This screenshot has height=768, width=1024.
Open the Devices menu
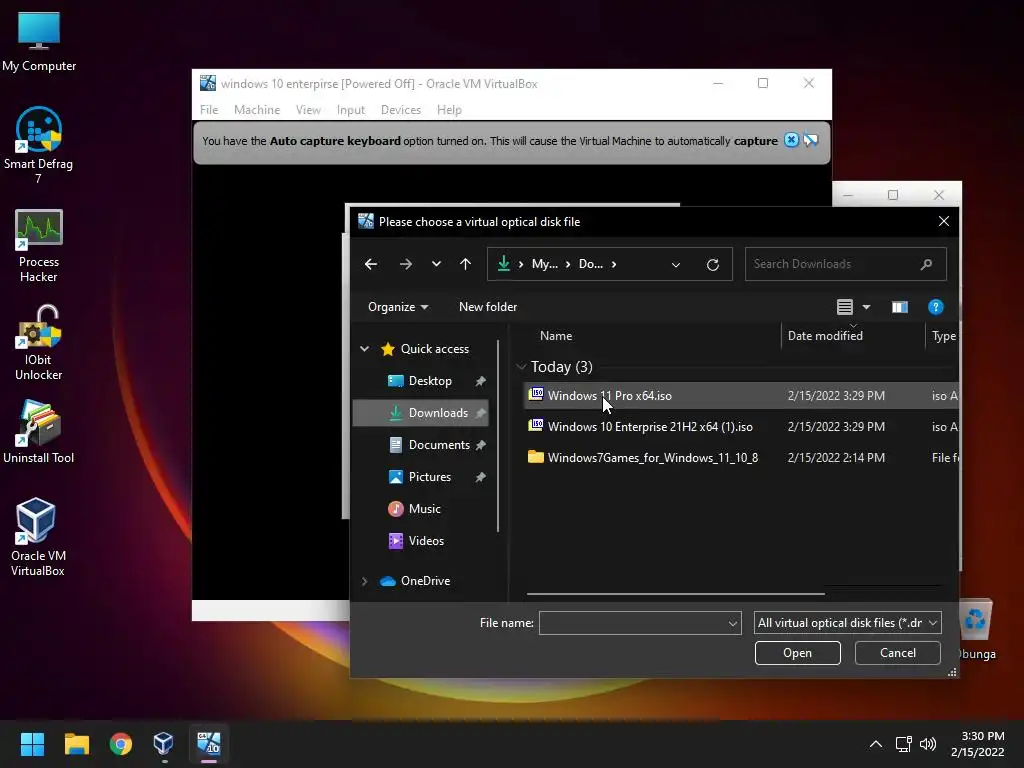[x=401, y=110]
